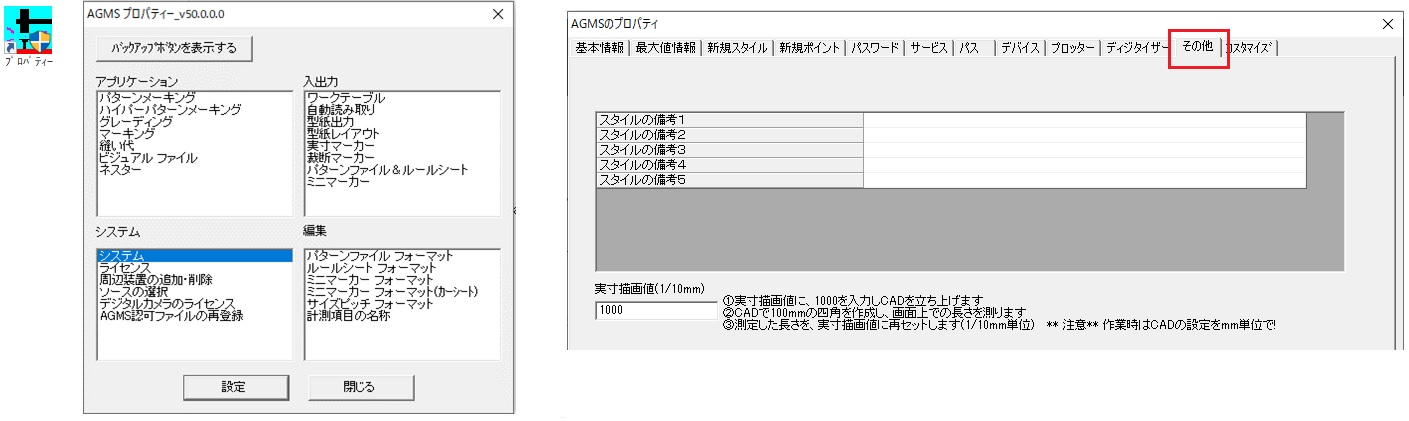
Task: Go to the パス tab
Action: (973, 47)
